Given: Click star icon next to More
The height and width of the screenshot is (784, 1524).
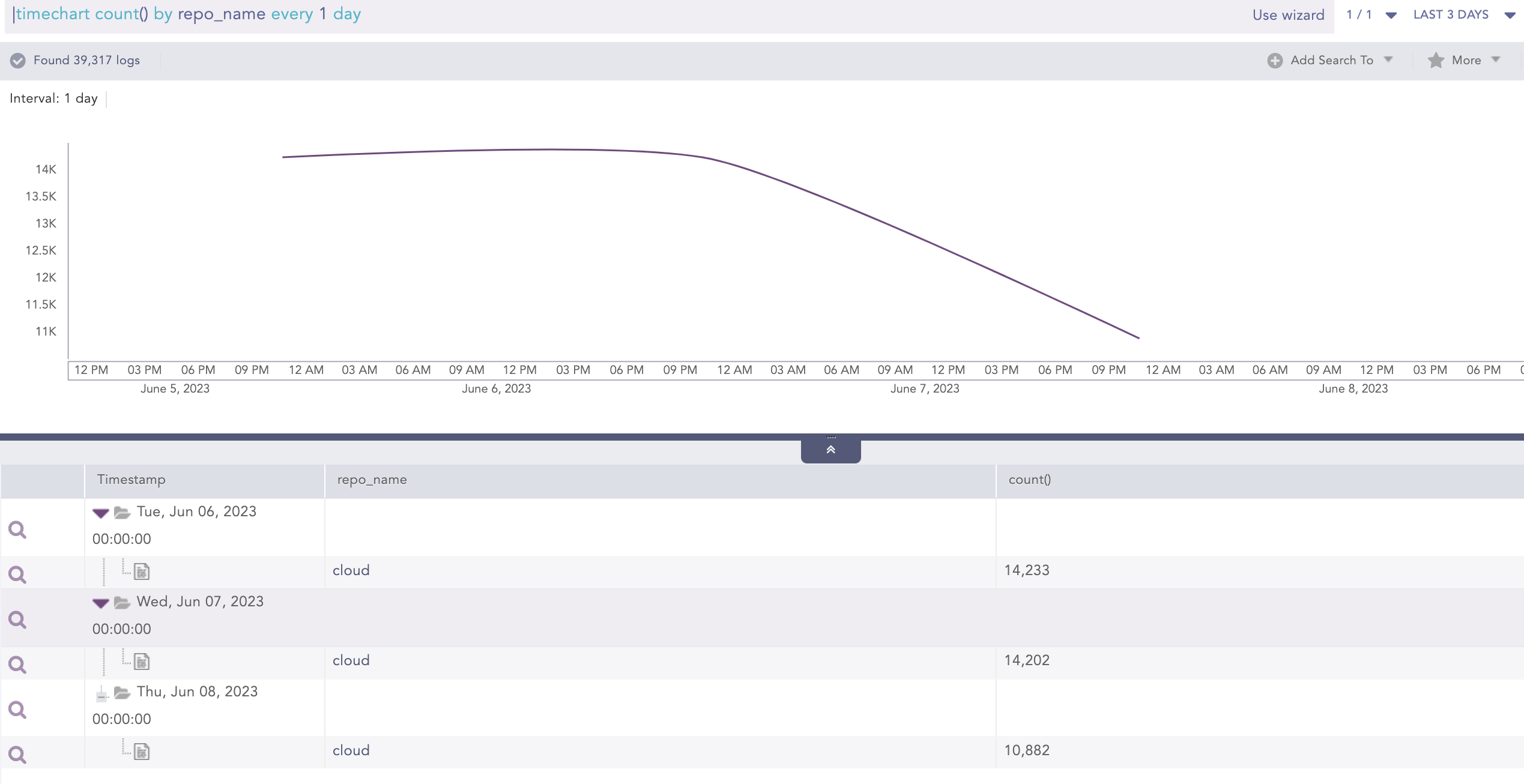Looking at the screenshot, I should coord(1436,60).
